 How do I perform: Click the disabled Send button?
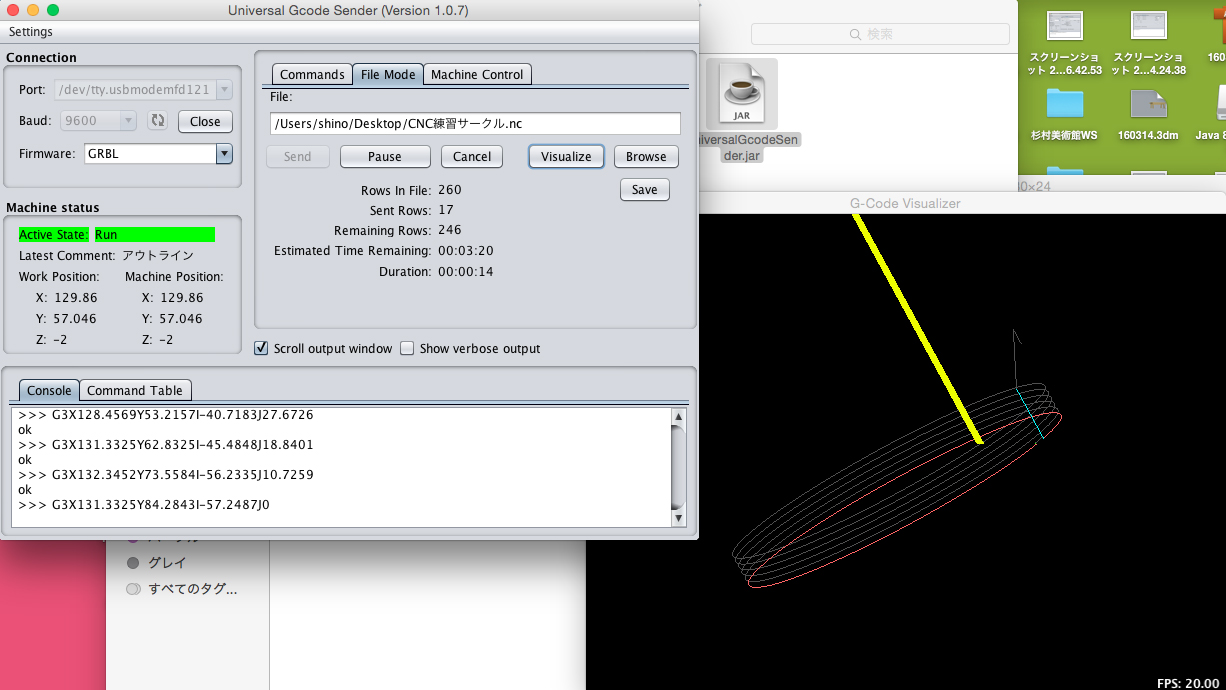298,156
